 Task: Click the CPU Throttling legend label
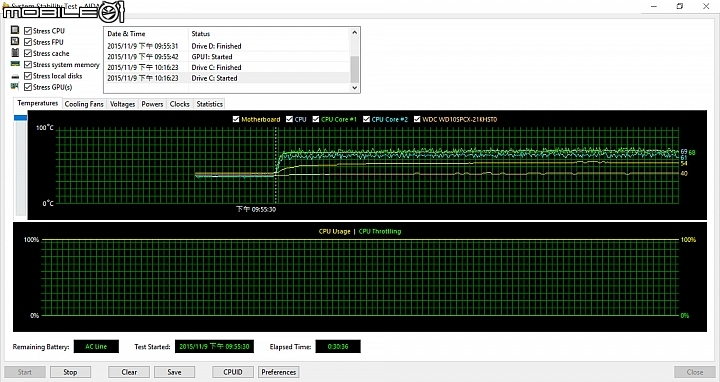tap(380, 231)
